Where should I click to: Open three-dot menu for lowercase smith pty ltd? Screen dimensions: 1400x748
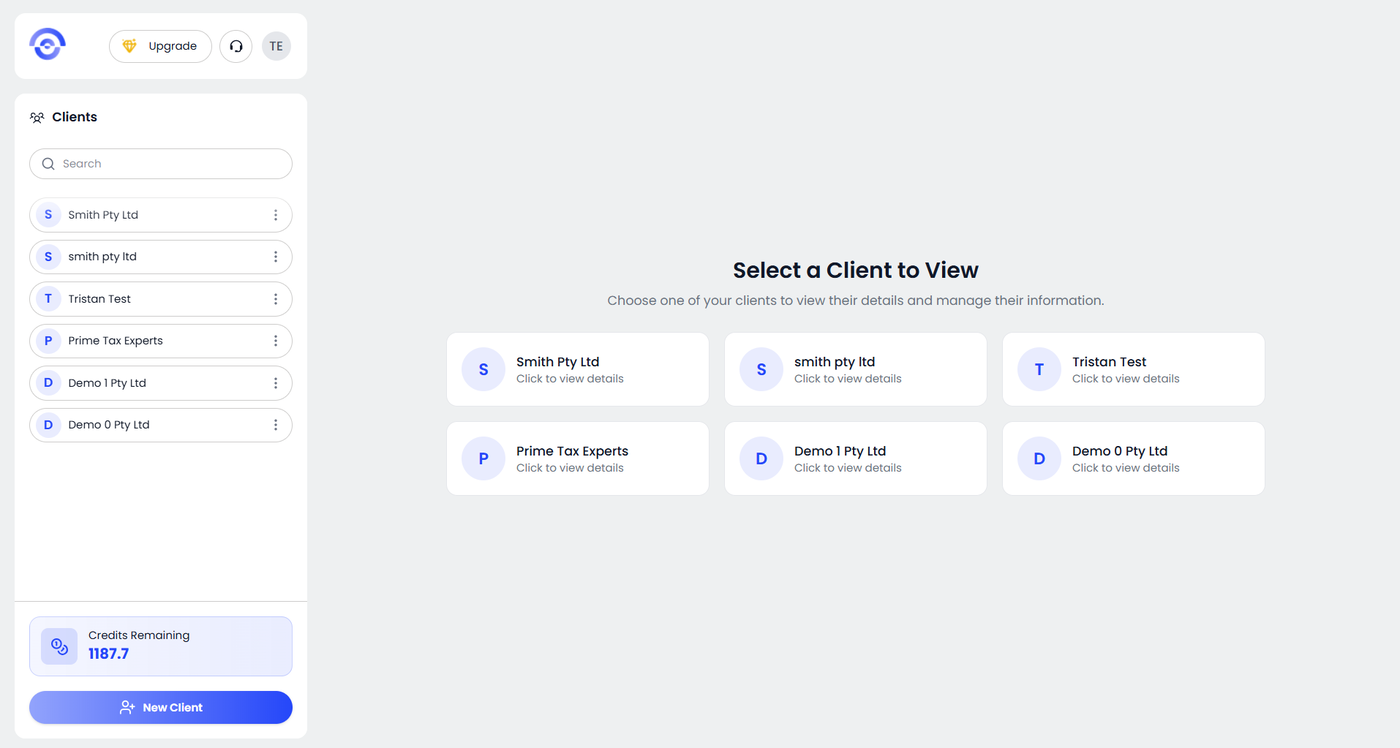click(276, 257)
